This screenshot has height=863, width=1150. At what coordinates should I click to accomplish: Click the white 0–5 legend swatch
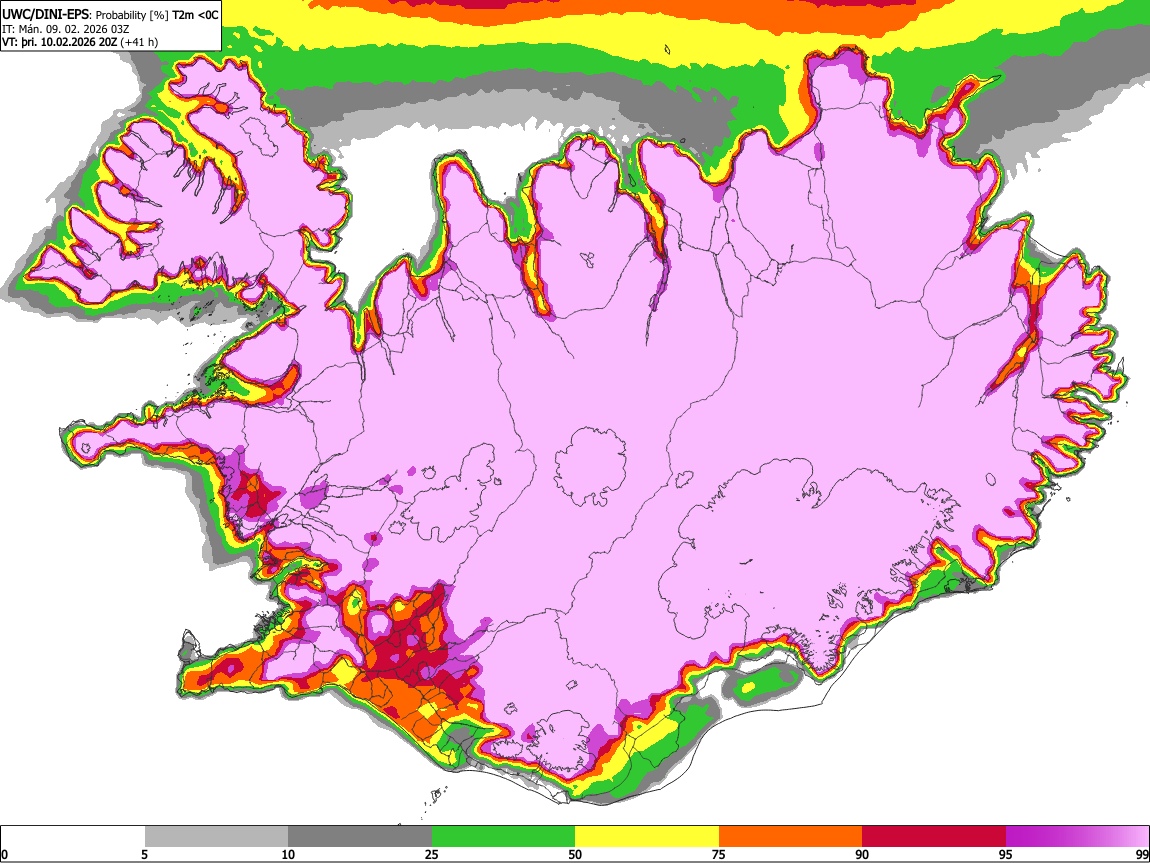pyautogui.click(x=73, y=836)
